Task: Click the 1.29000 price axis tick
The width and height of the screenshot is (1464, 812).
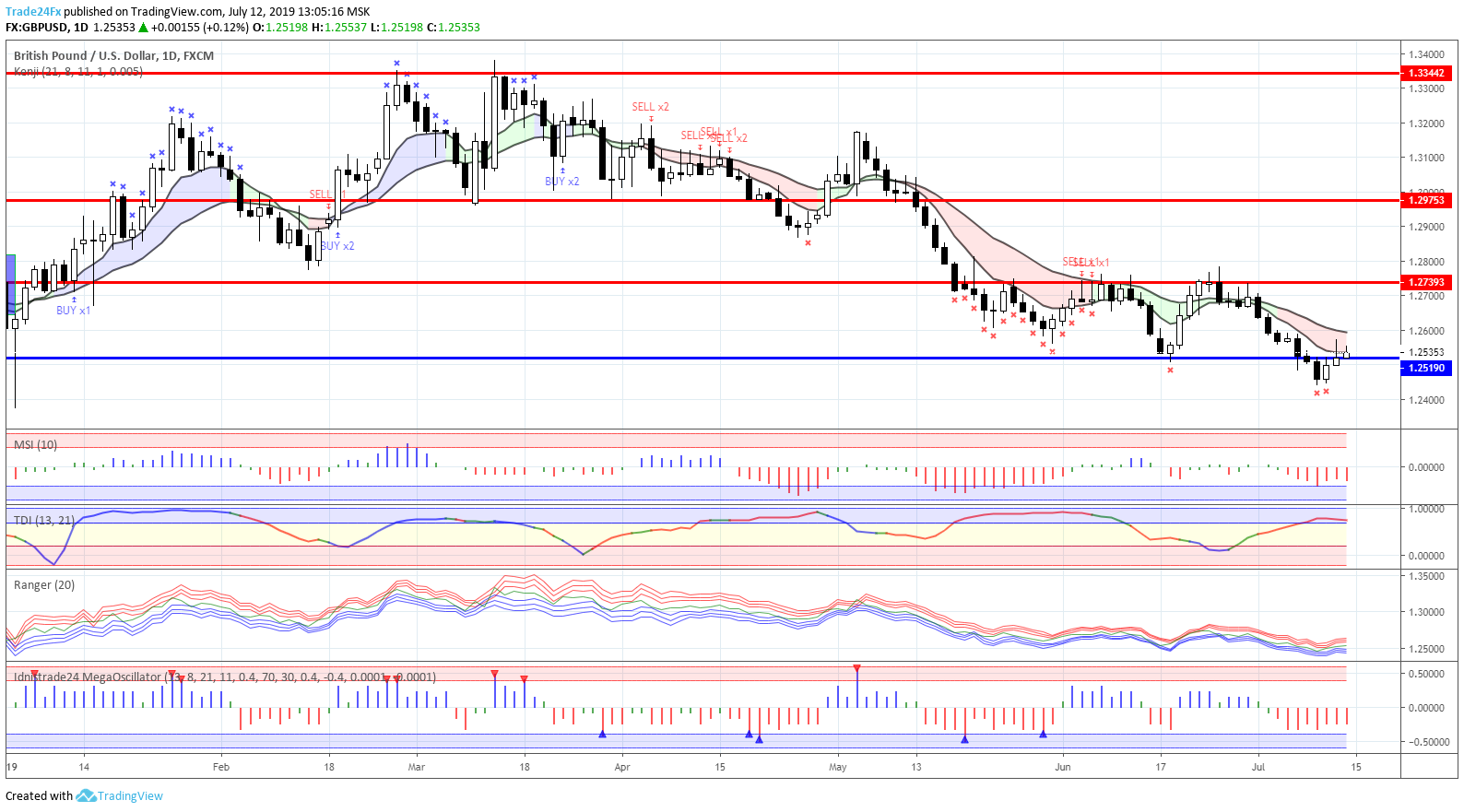Action: pyautogui.click(x=1426, y=227)
